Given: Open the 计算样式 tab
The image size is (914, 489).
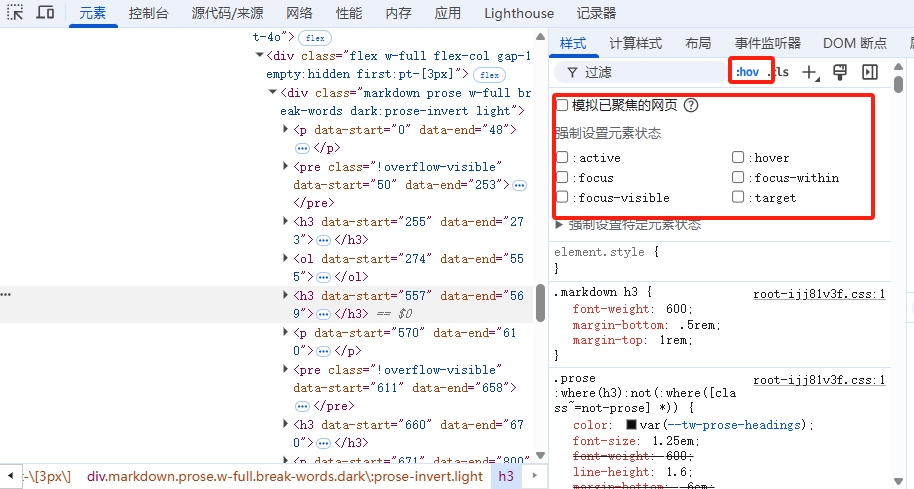Looking at the screenshot, I should [x=635, y=43].
